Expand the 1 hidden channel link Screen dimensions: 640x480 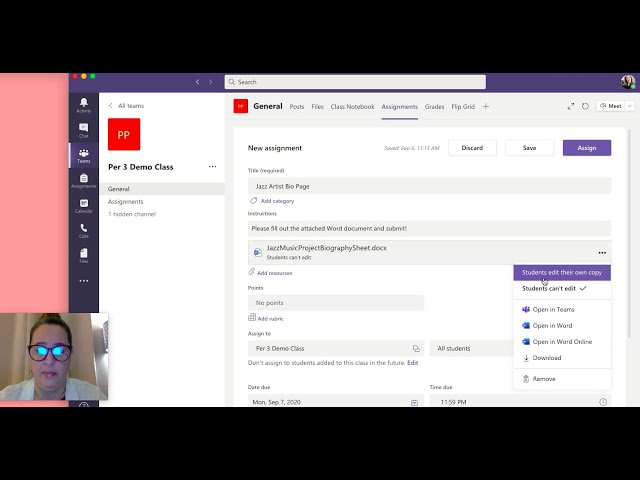pos(132,214)
